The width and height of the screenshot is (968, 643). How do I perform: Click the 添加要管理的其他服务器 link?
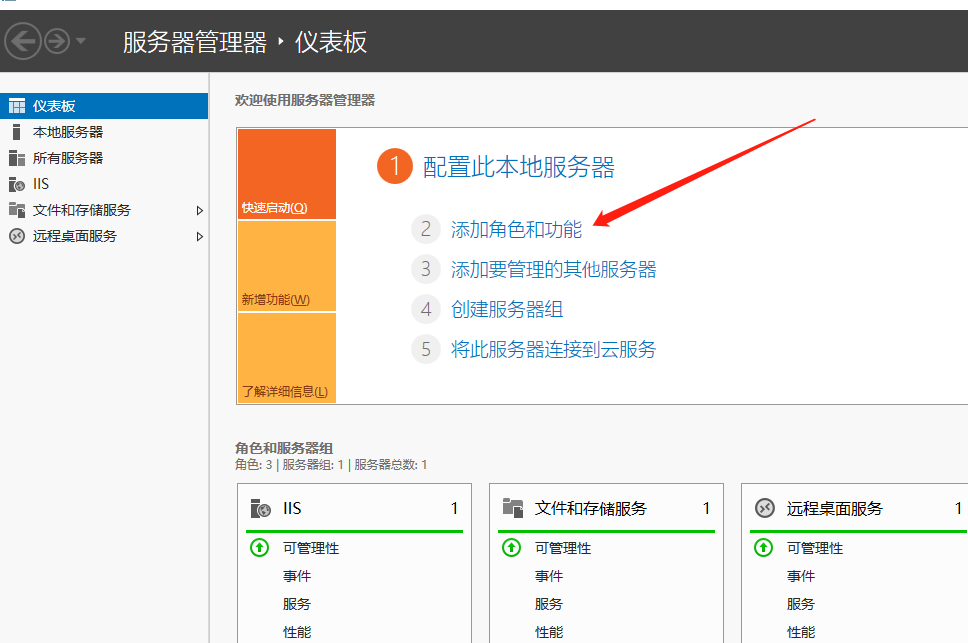pos(553,270)
